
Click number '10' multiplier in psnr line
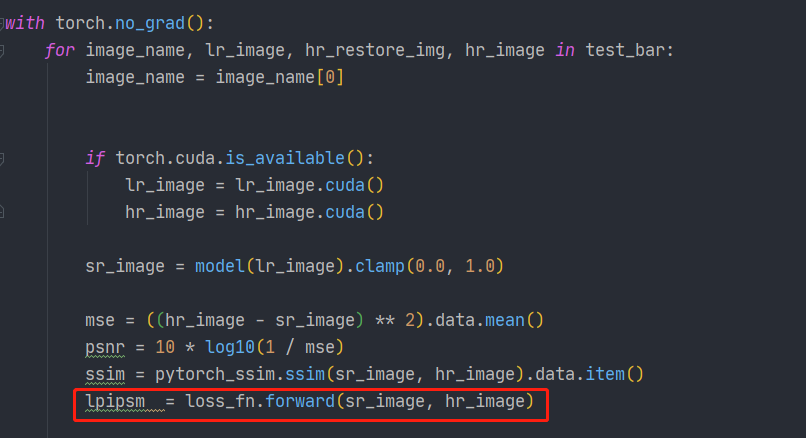pos(165,348)
